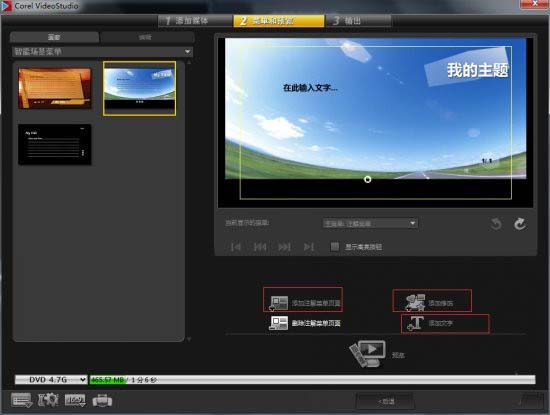The image size is (550, 415).
Task: Click the add notes menu page icon
Action: [x=279, y=303]
